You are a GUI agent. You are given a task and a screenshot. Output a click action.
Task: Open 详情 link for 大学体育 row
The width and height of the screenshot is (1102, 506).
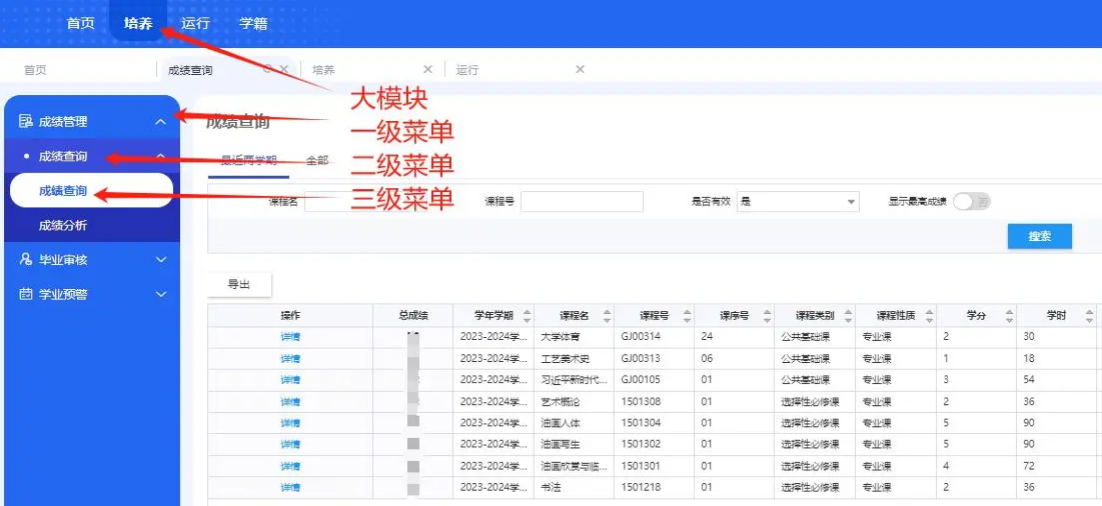(x=290, y=337)
